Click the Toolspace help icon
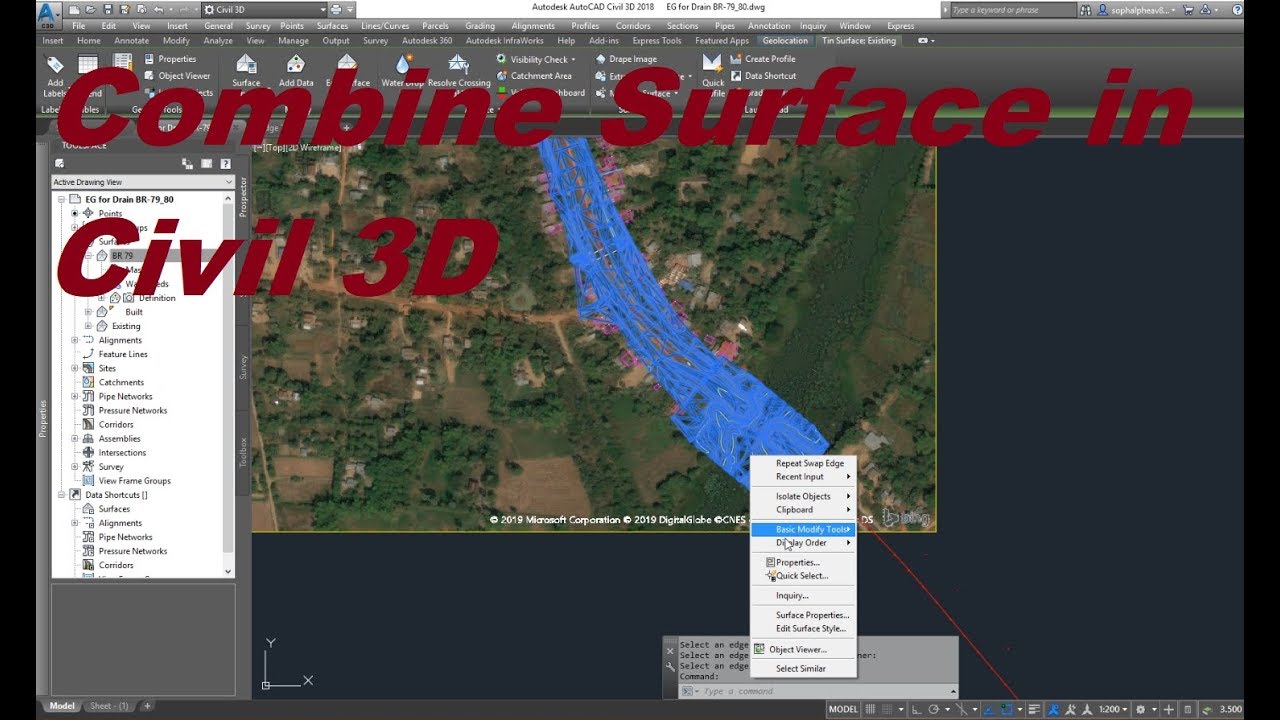The height and width of the screenshot is (720, 1280). [225, 163]
